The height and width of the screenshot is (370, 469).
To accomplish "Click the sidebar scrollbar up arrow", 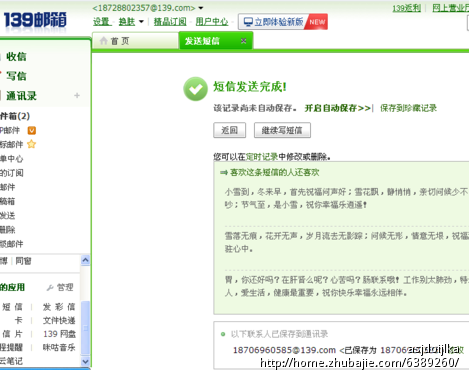I will pos(85,260).
